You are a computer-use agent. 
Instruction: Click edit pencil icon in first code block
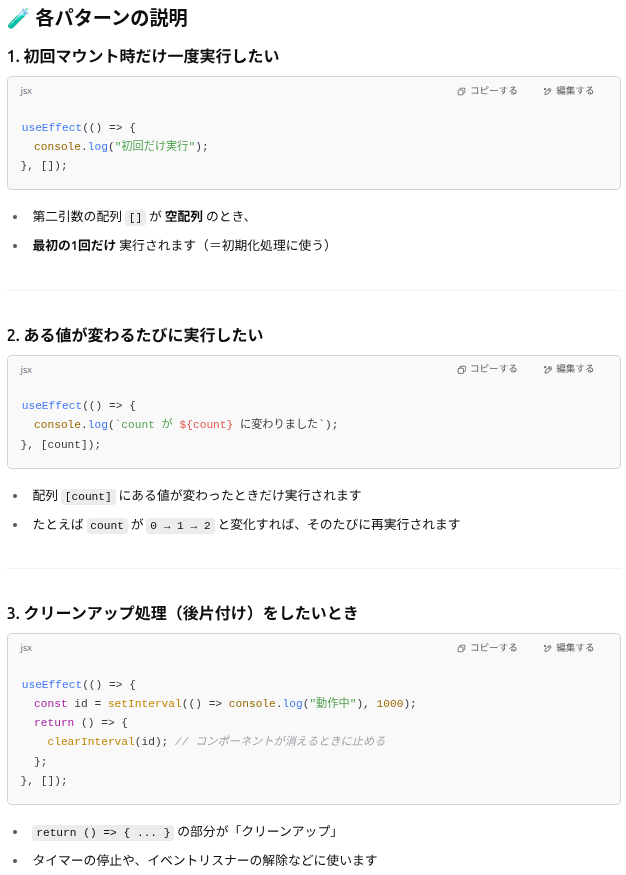547,91
